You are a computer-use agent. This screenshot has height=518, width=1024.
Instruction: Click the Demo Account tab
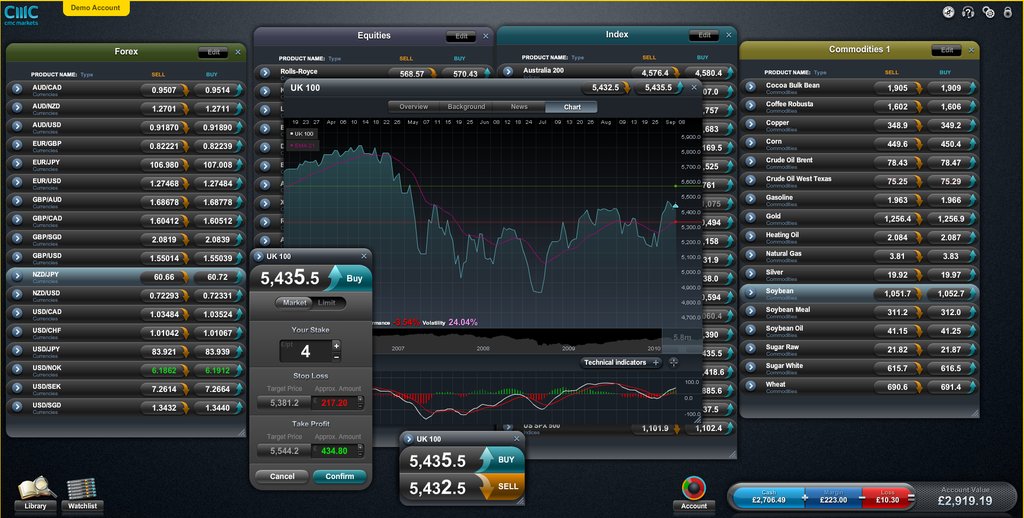click(96, 8)
